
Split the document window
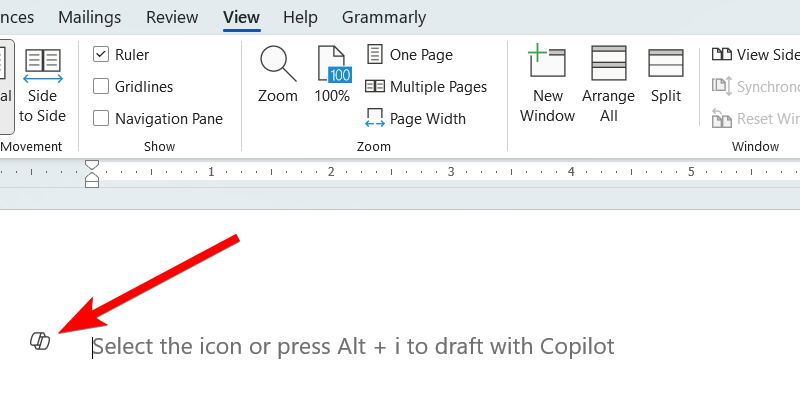pos(666,74)
